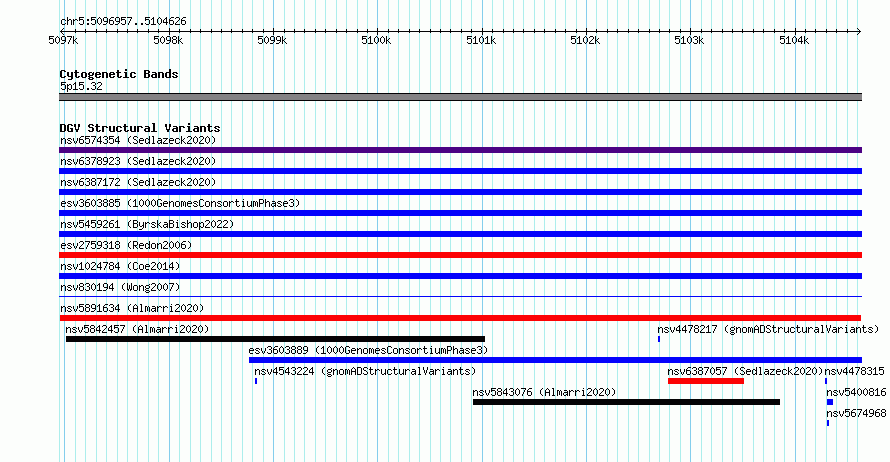Open nsv6387172 (Sedlazeck2020) label
This screenshot has height=462, width=890.
pos(138,182)
